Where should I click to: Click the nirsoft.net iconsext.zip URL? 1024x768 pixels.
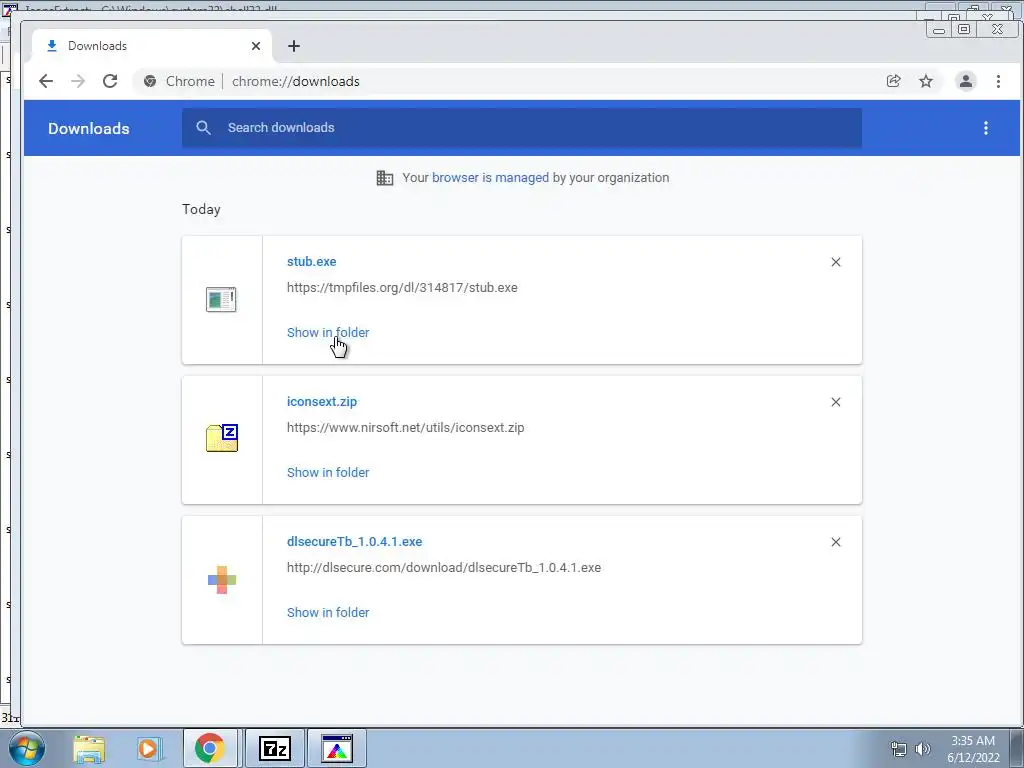[x=406, y=428]
